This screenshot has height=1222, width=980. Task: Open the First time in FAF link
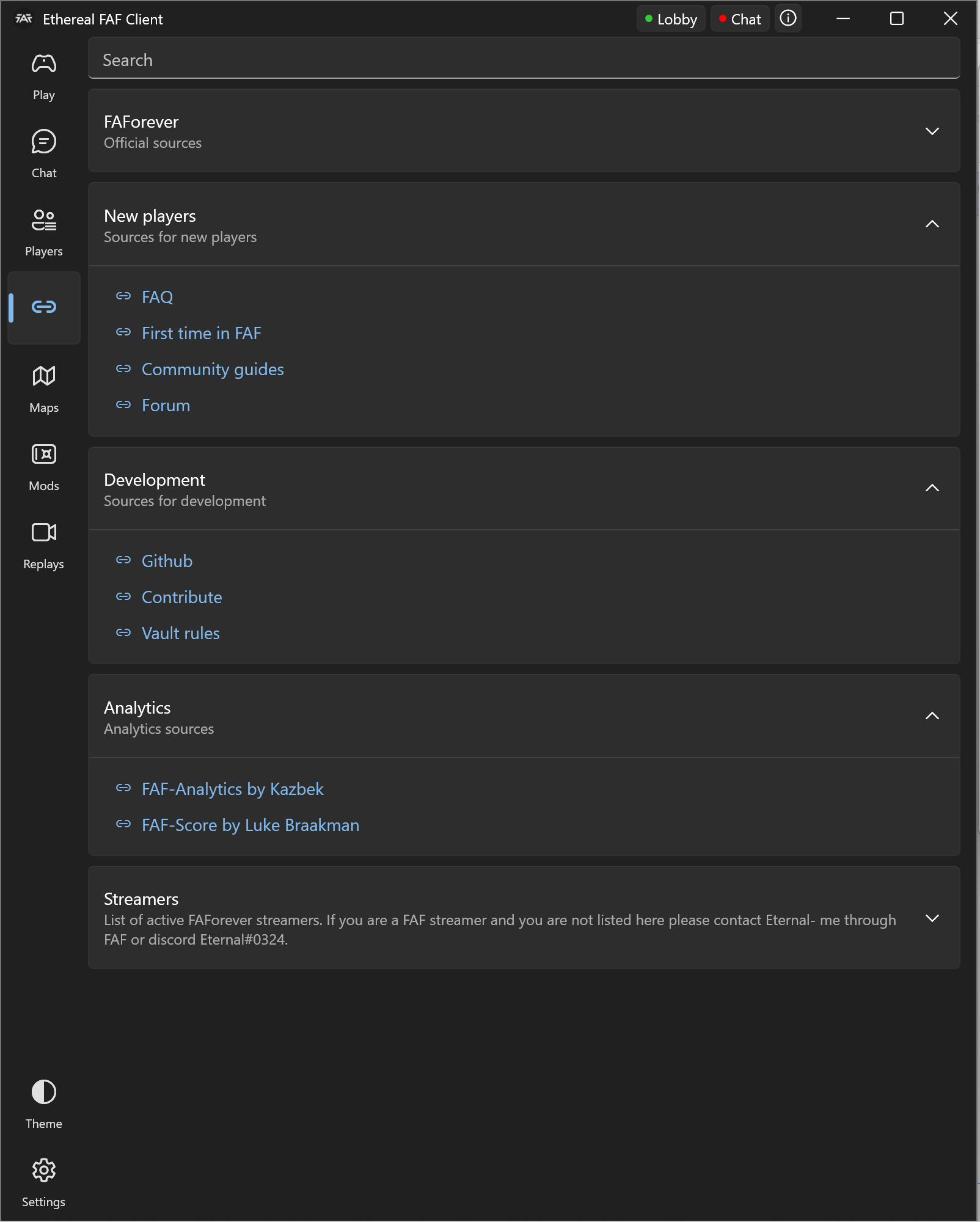tap(201, 333)
